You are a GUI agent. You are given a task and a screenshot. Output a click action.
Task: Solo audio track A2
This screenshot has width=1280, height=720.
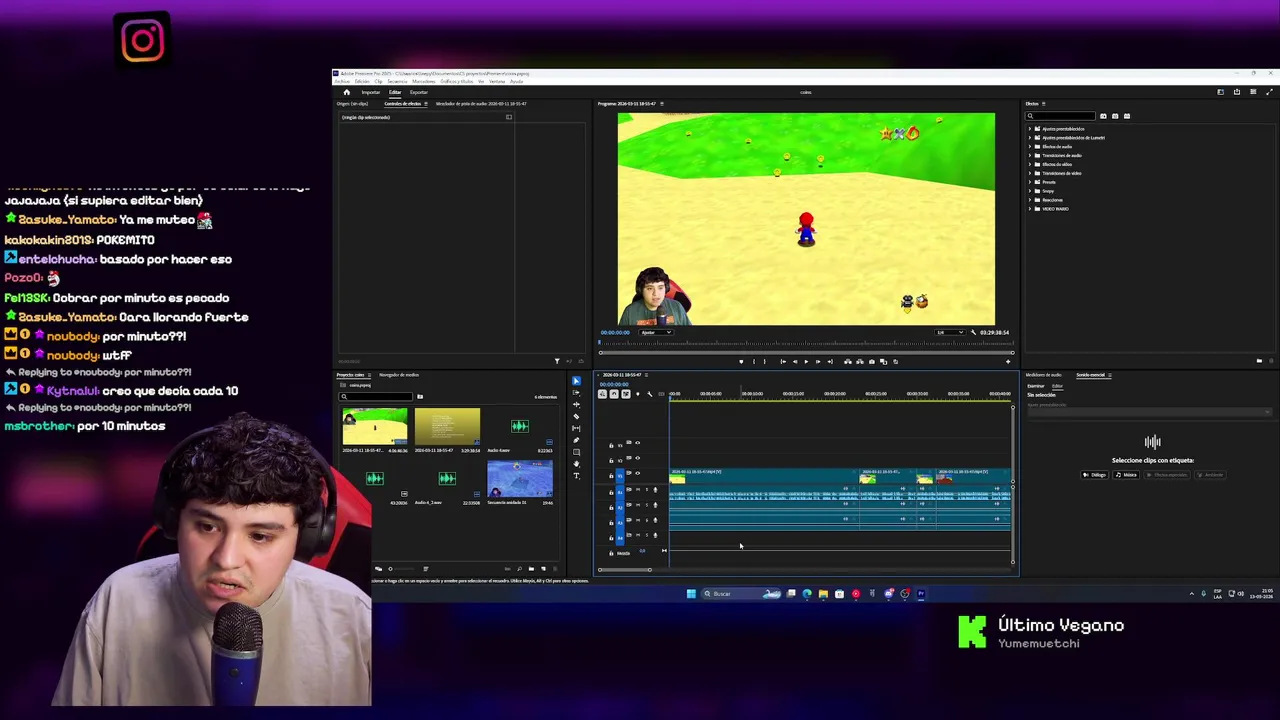(647, 505)
